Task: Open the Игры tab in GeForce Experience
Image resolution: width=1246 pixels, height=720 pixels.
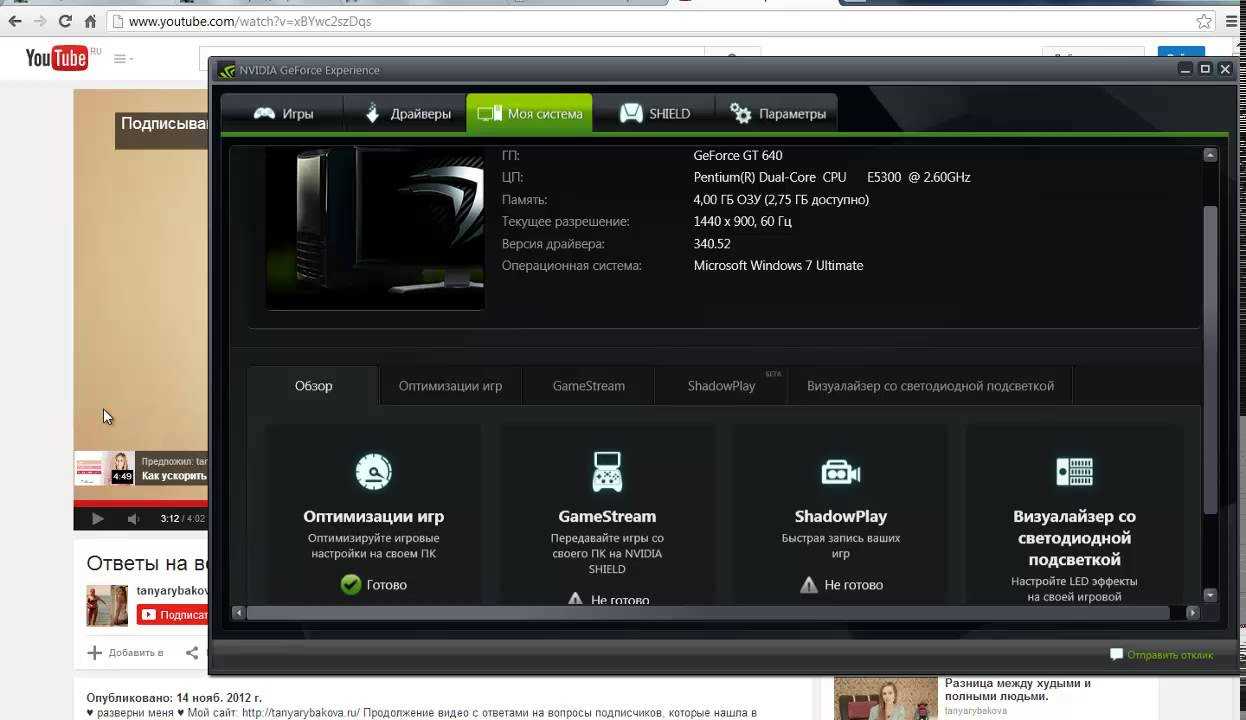Action: click(x=282, y=113)
